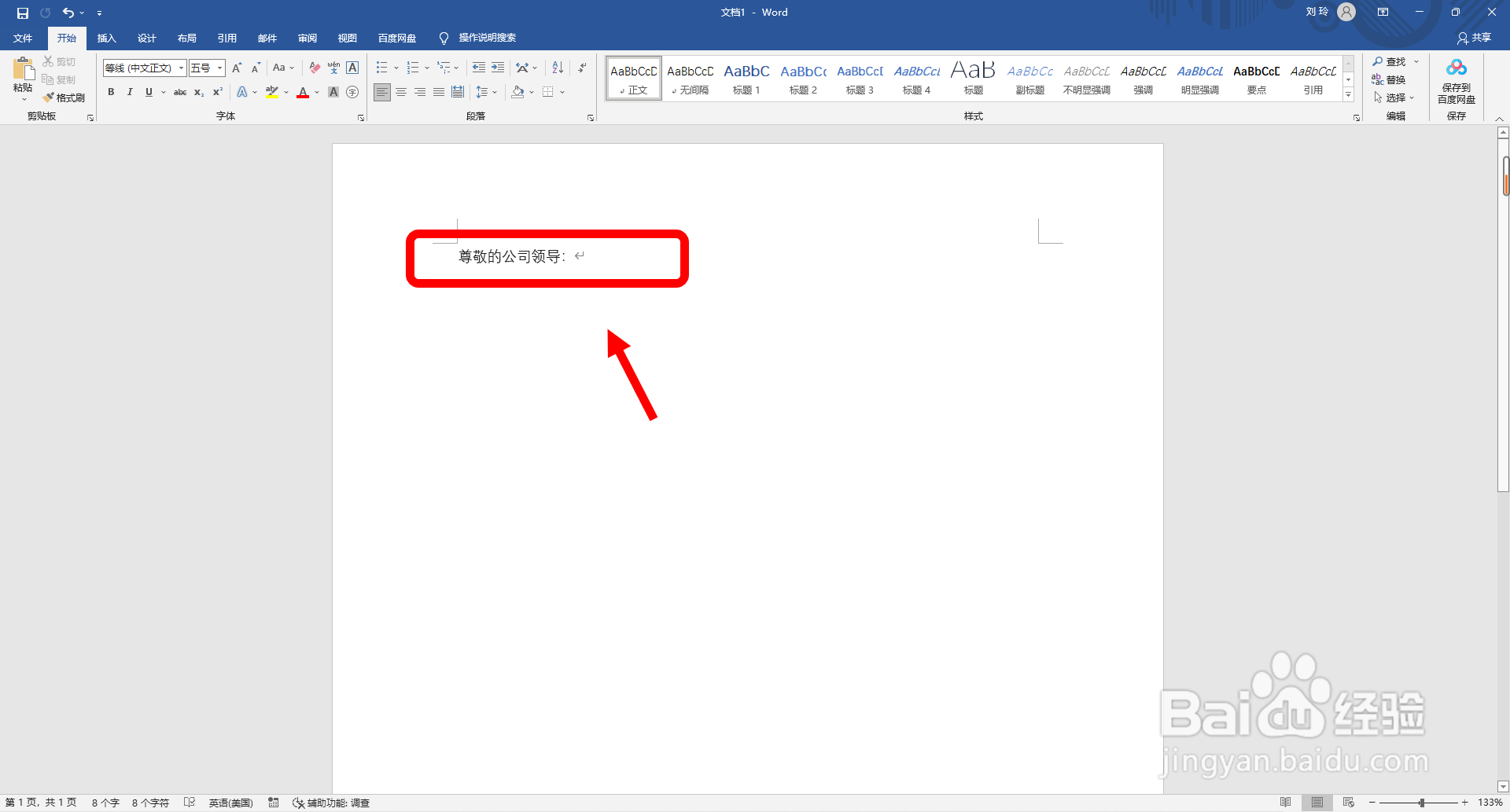Viewport: 1510px width, 812px height.
Task: Apply yellow text highlight color
Action: click(272, 92)
